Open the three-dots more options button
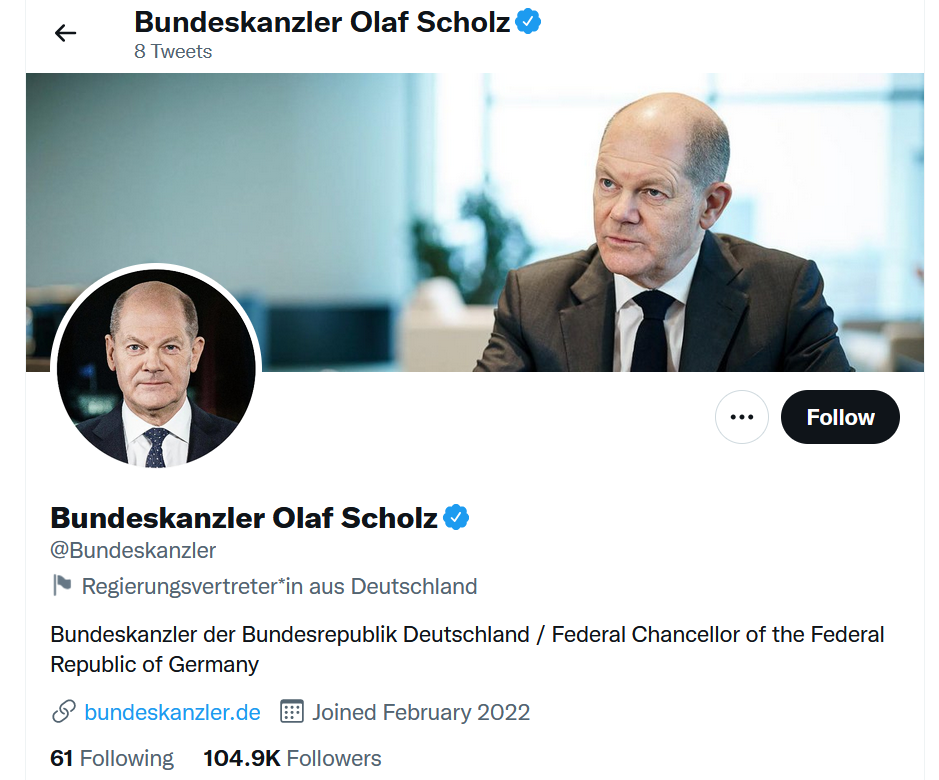The width and height of the screenshot is (939, 780). [x=742, y=417]
